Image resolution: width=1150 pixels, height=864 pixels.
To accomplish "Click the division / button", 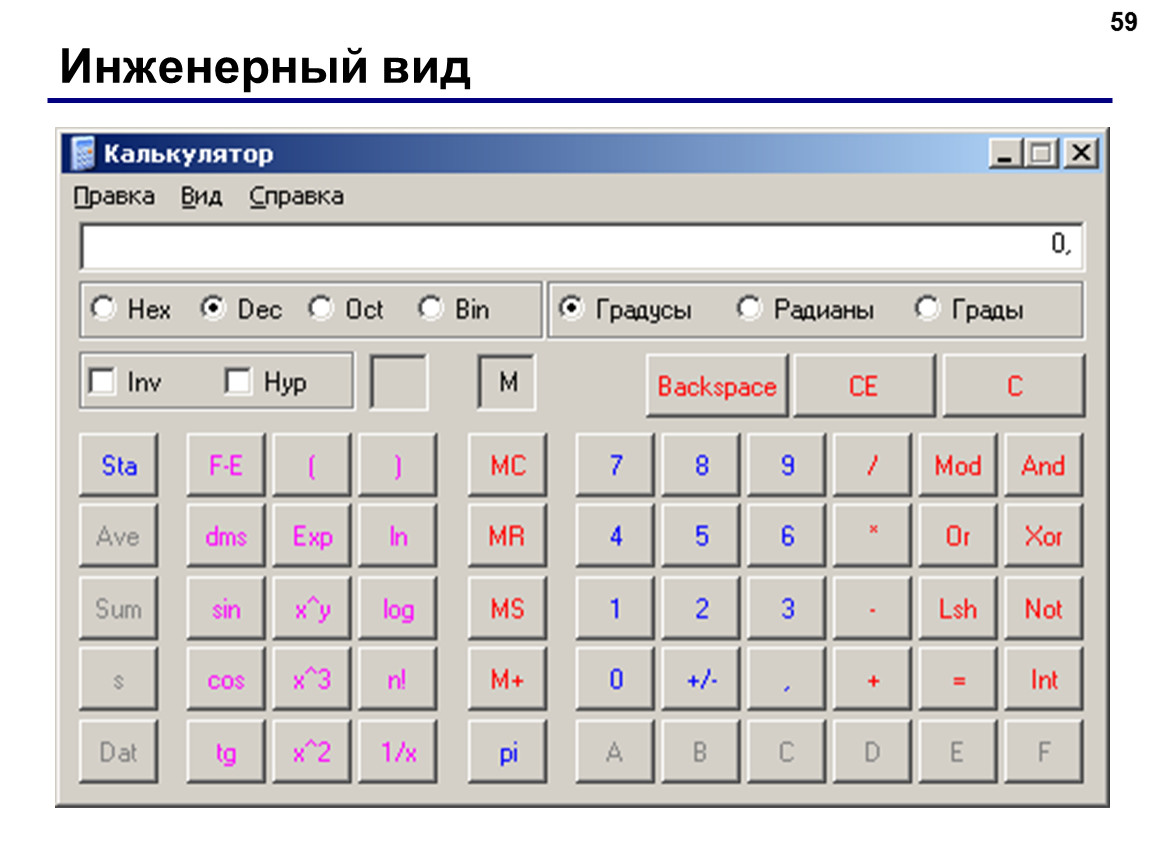I will 873,465.
